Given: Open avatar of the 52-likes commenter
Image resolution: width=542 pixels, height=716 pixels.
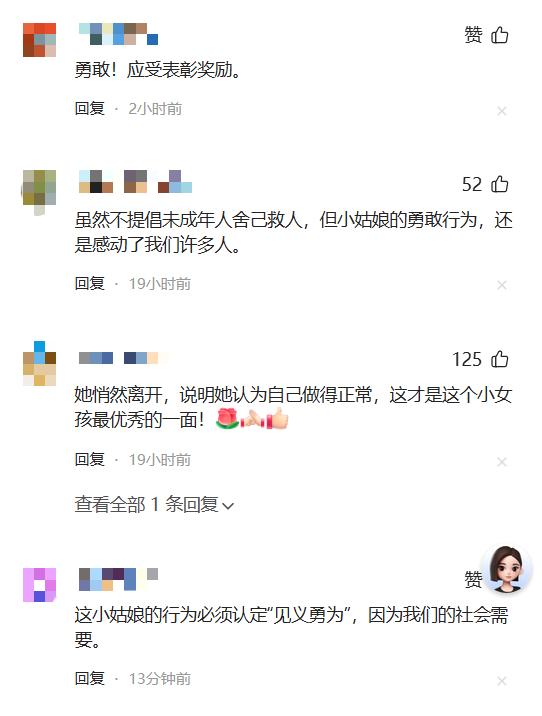Looking at the screenshot, I should pos(39,190).
